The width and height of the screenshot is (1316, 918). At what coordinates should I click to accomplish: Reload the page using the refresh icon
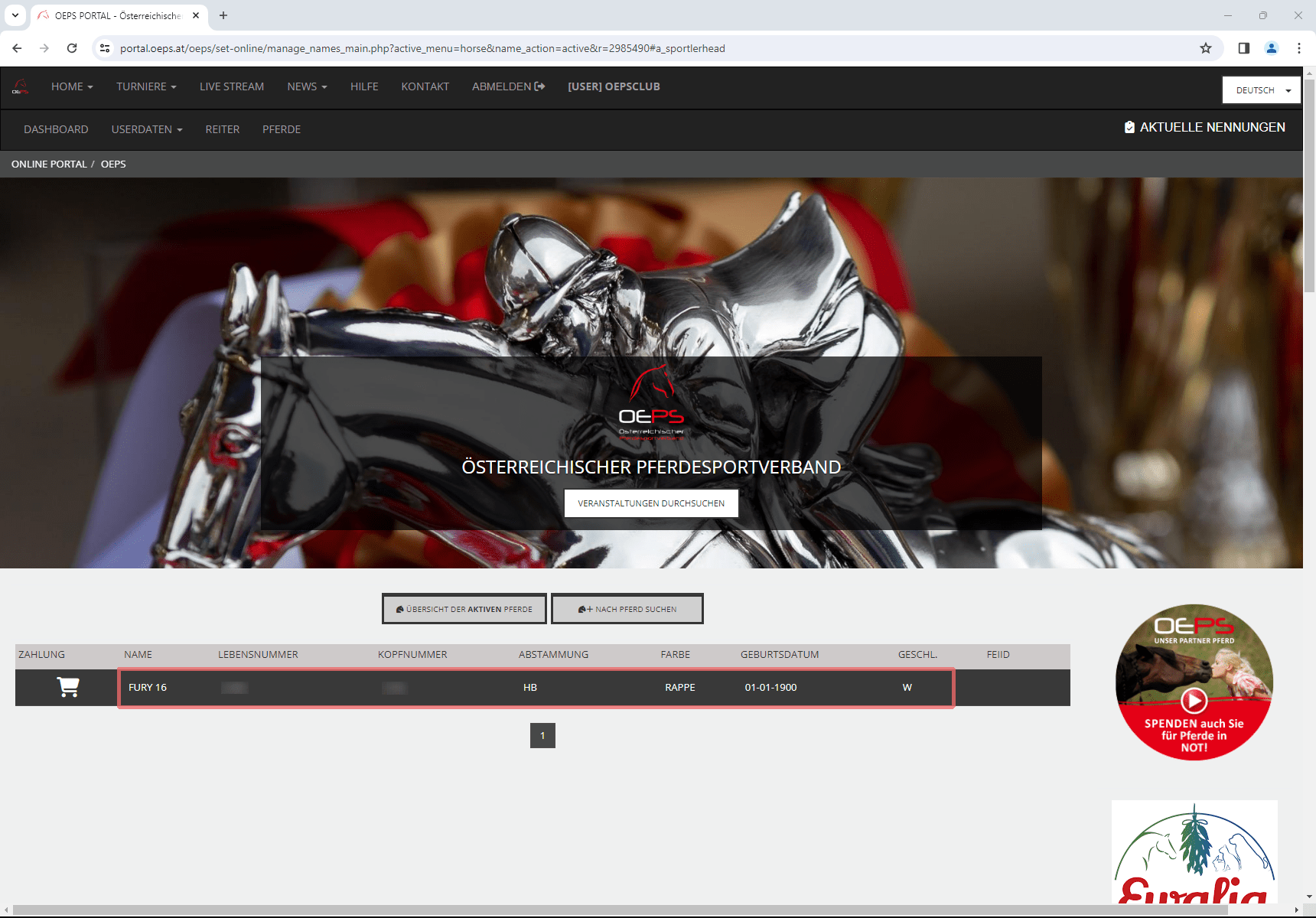(x=72, y=48)
